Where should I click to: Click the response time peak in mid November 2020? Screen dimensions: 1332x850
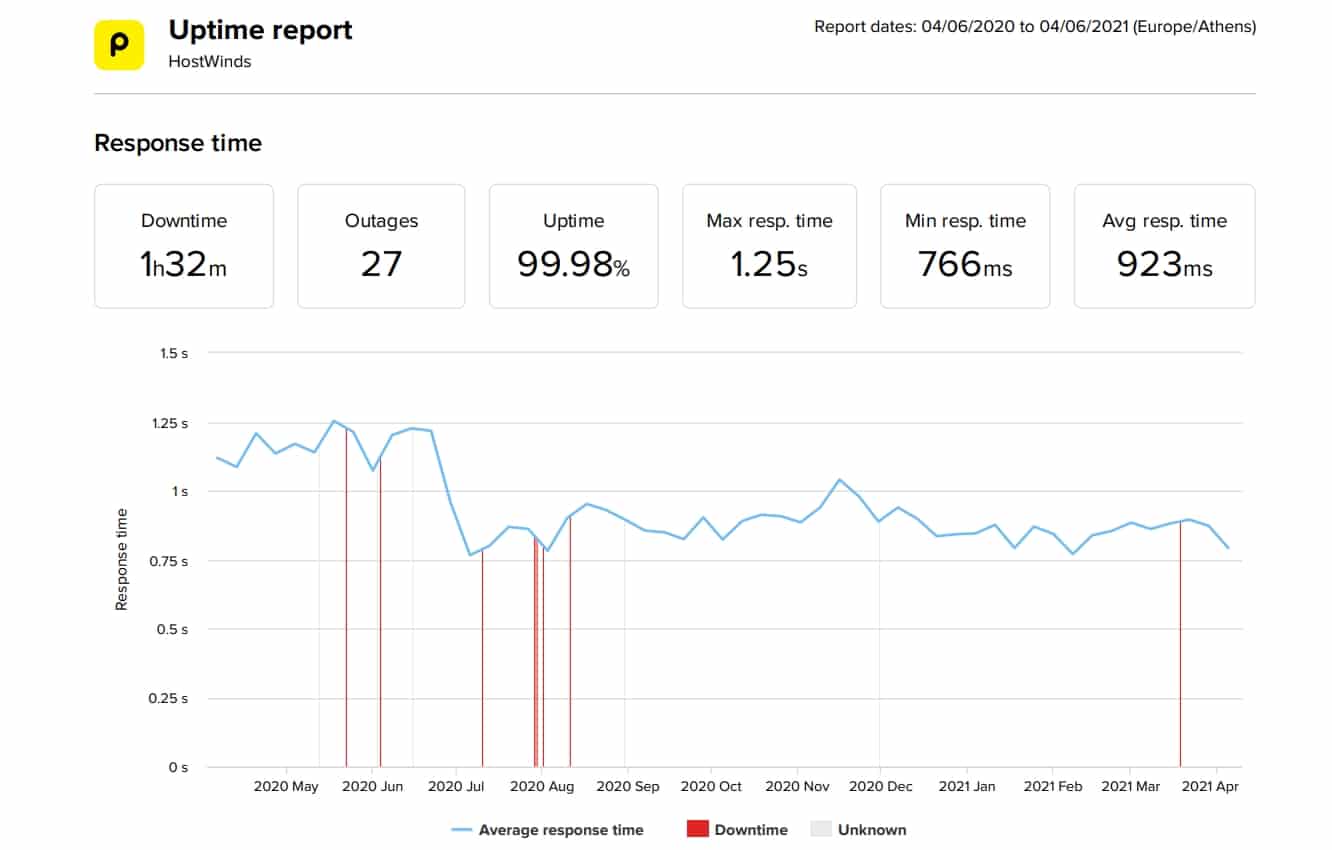(x=840, y=480)
